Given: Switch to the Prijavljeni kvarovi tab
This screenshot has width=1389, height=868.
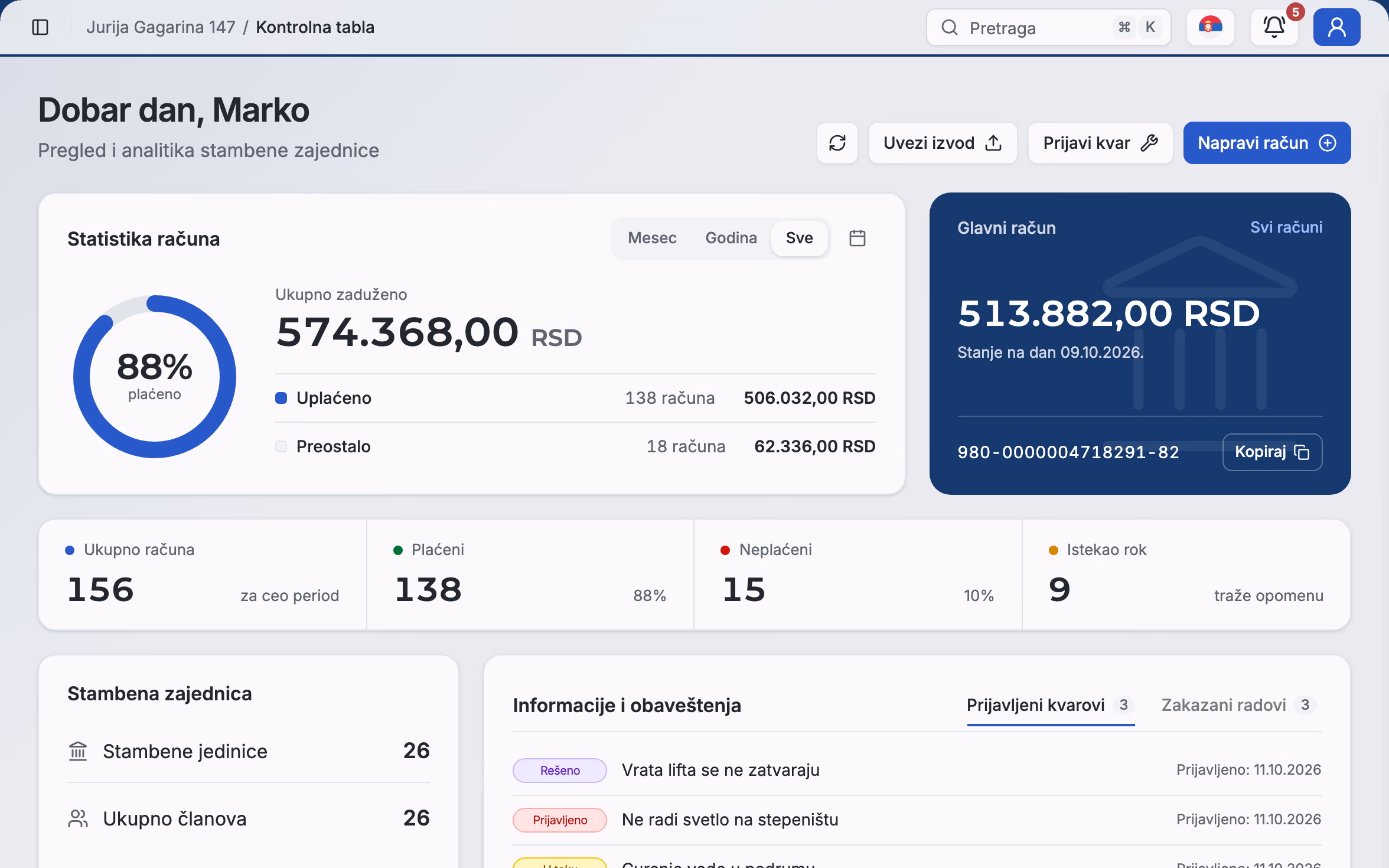Looking at the screenshot, I should [1051, 705].
